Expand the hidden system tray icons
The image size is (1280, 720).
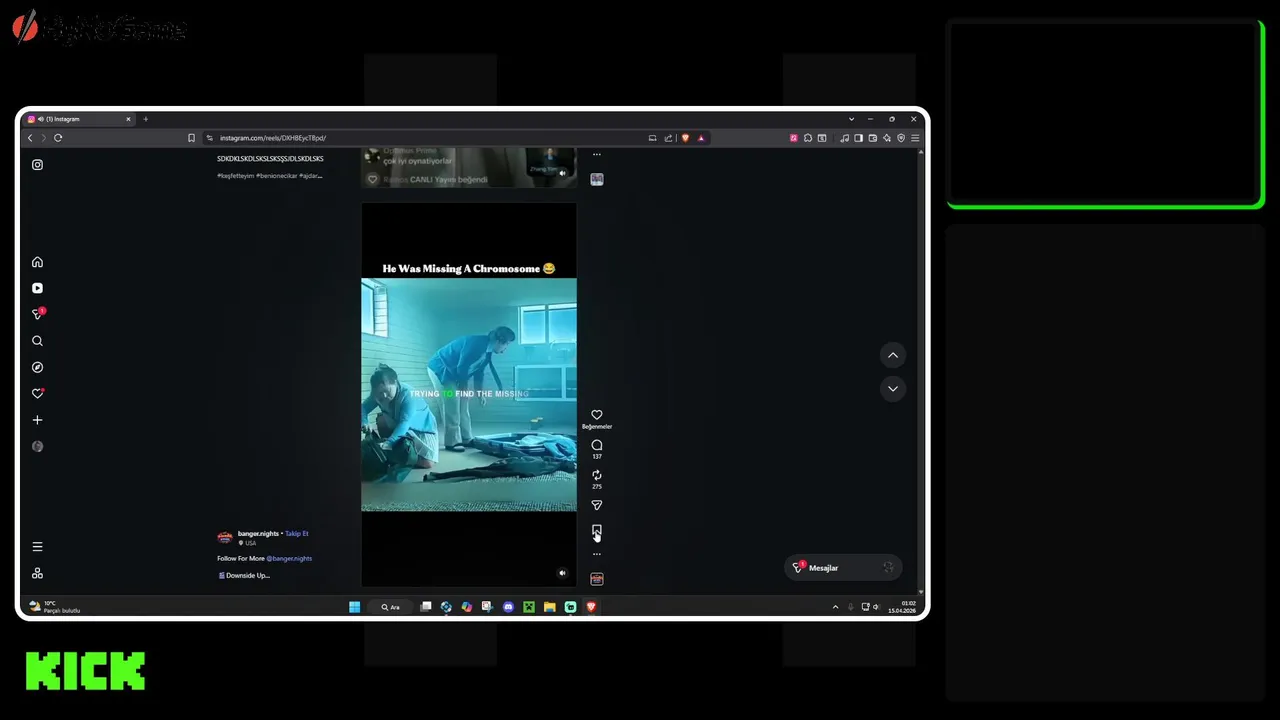(x=835, y=607)
